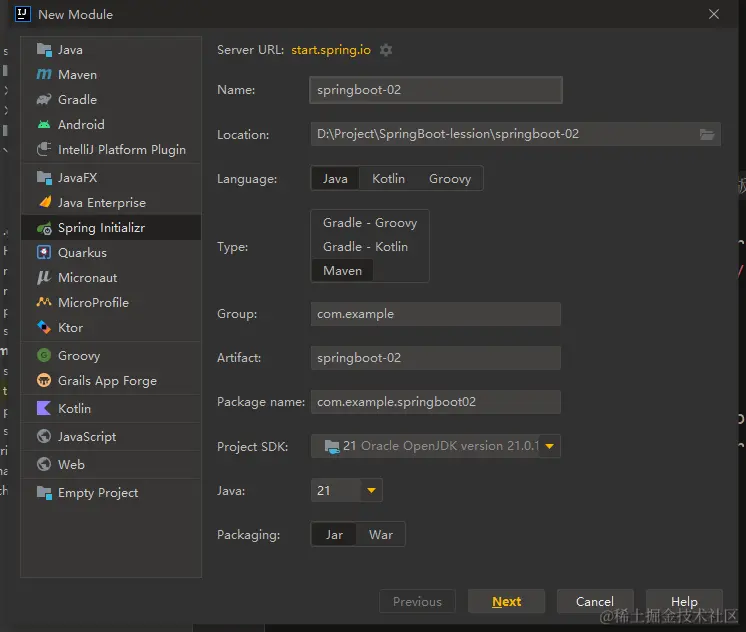The image size is (746, 632).
Task: Choose Maven build type
Action: pyautogui.click(x=343, y=270)
